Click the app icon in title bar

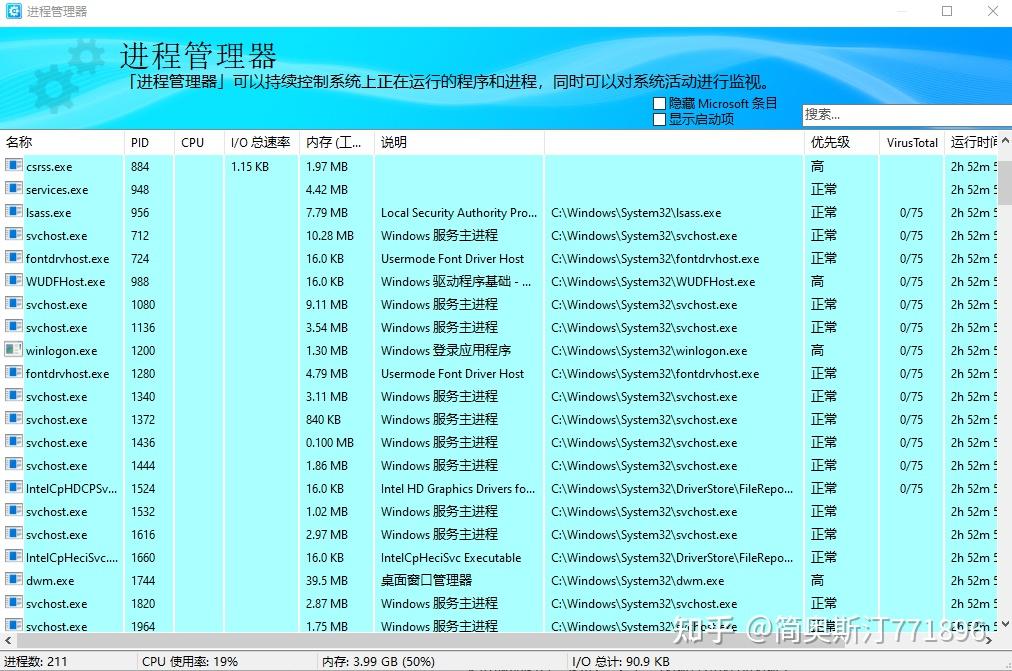[x=13, y=11]
